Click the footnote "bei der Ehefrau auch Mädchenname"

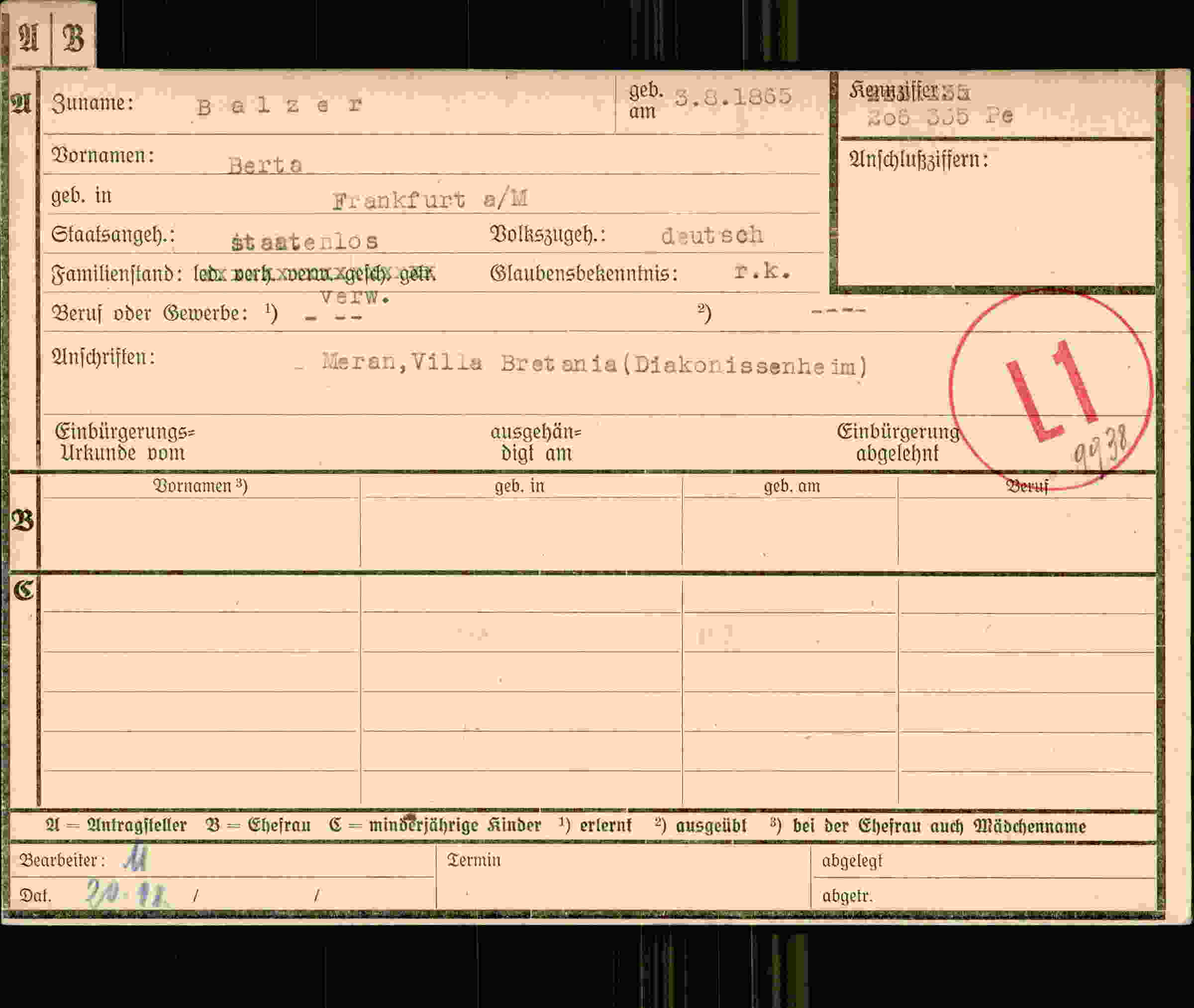pos(939,826)
